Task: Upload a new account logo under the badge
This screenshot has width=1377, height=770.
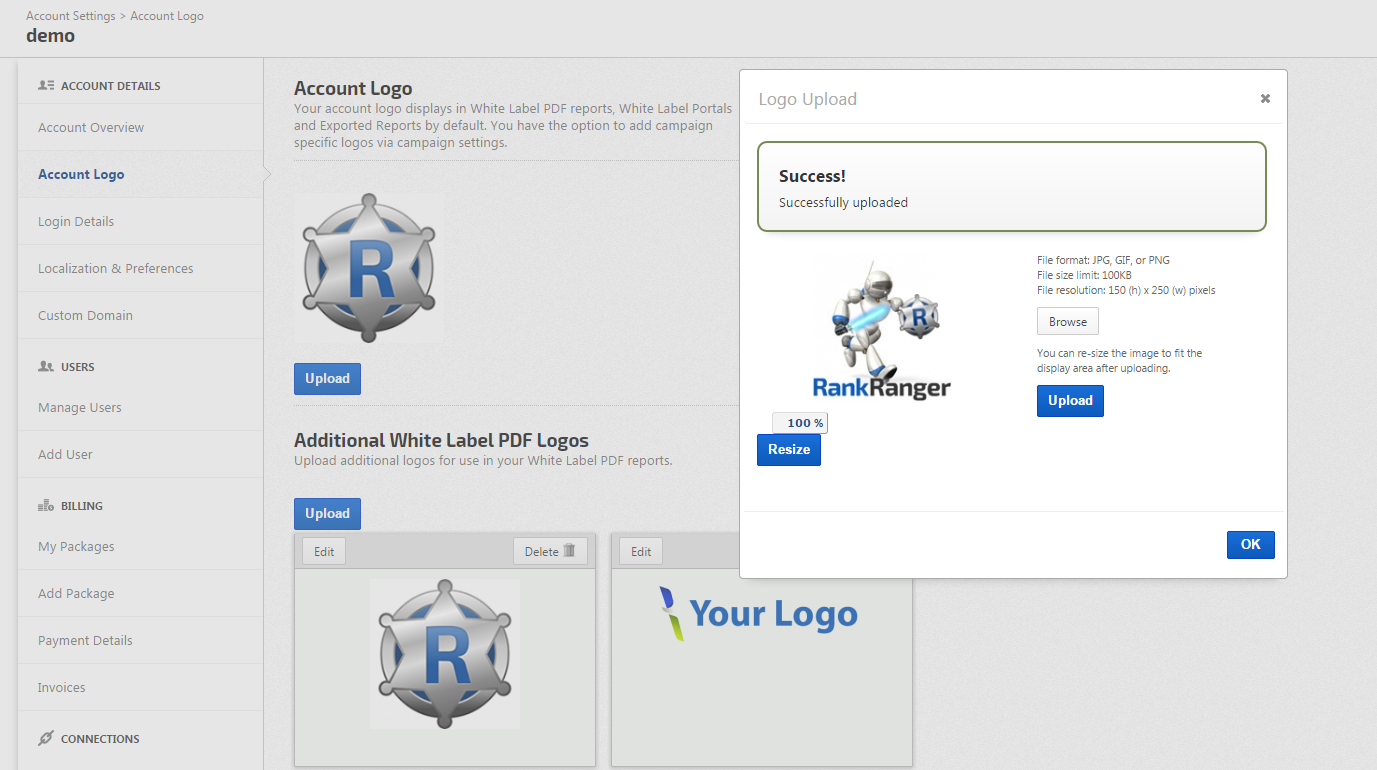Action: 327,379
